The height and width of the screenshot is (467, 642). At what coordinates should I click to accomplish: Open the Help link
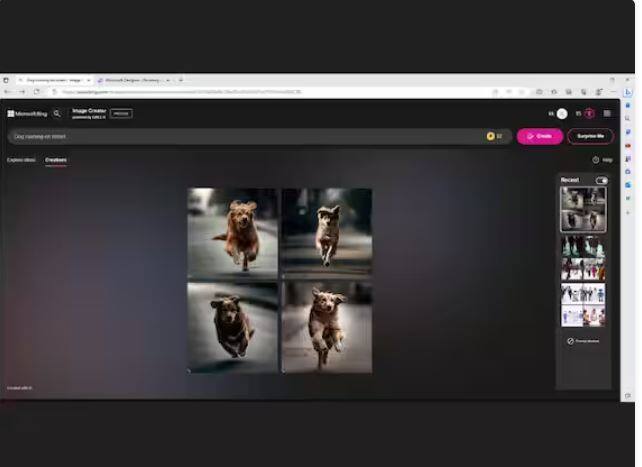click(x=603, y=160)
